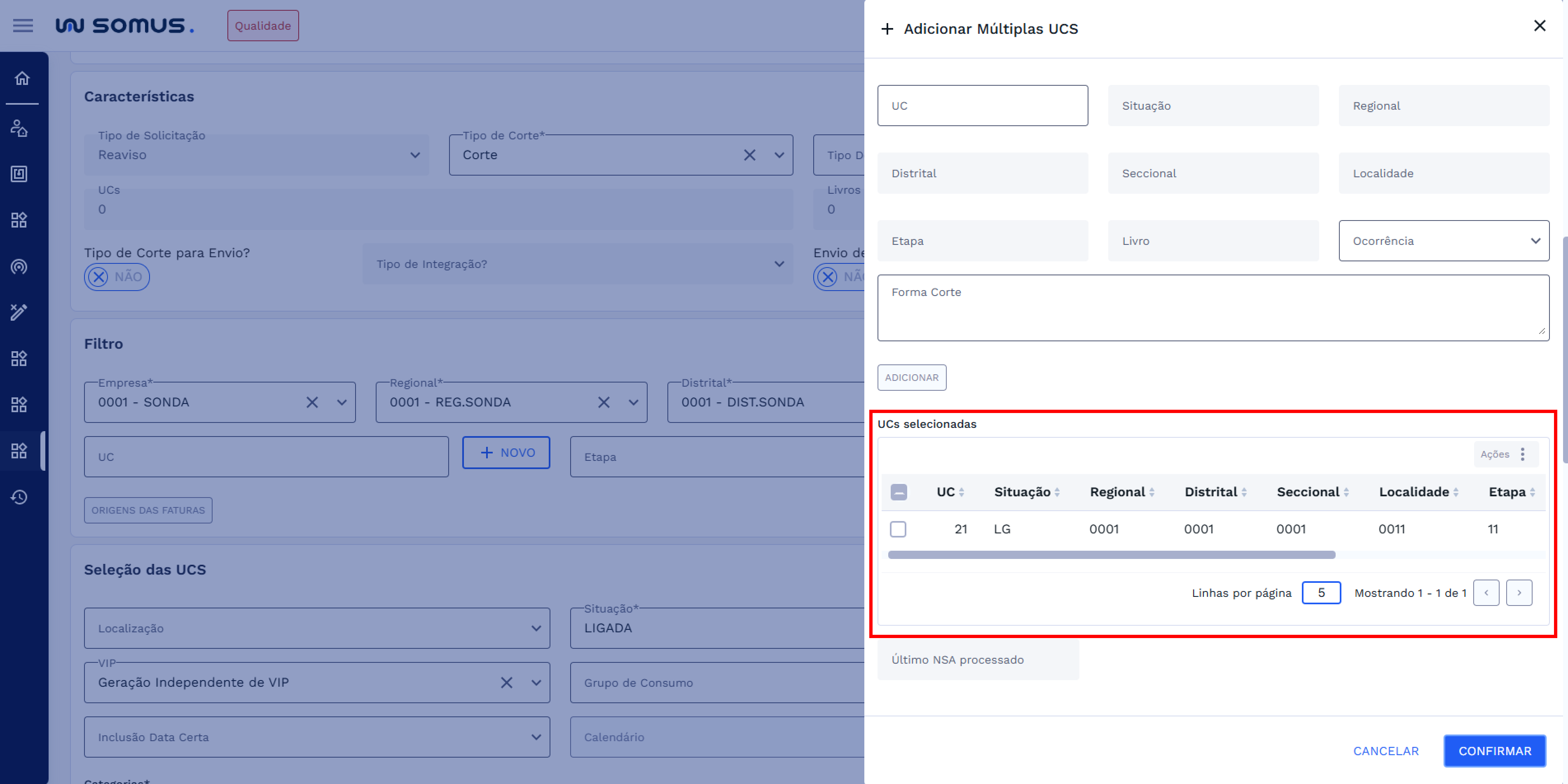
Task: Click the home icon in sidebar
Action: tap(22, 79)
